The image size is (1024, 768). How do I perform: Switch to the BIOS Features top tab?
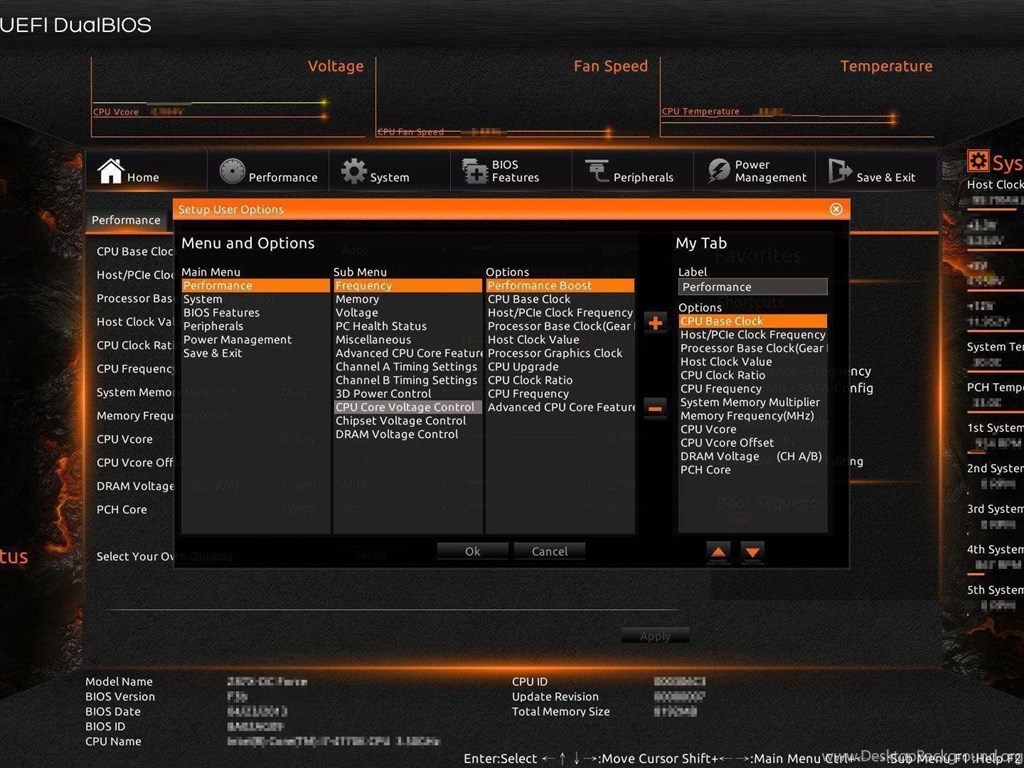(511, 171)
